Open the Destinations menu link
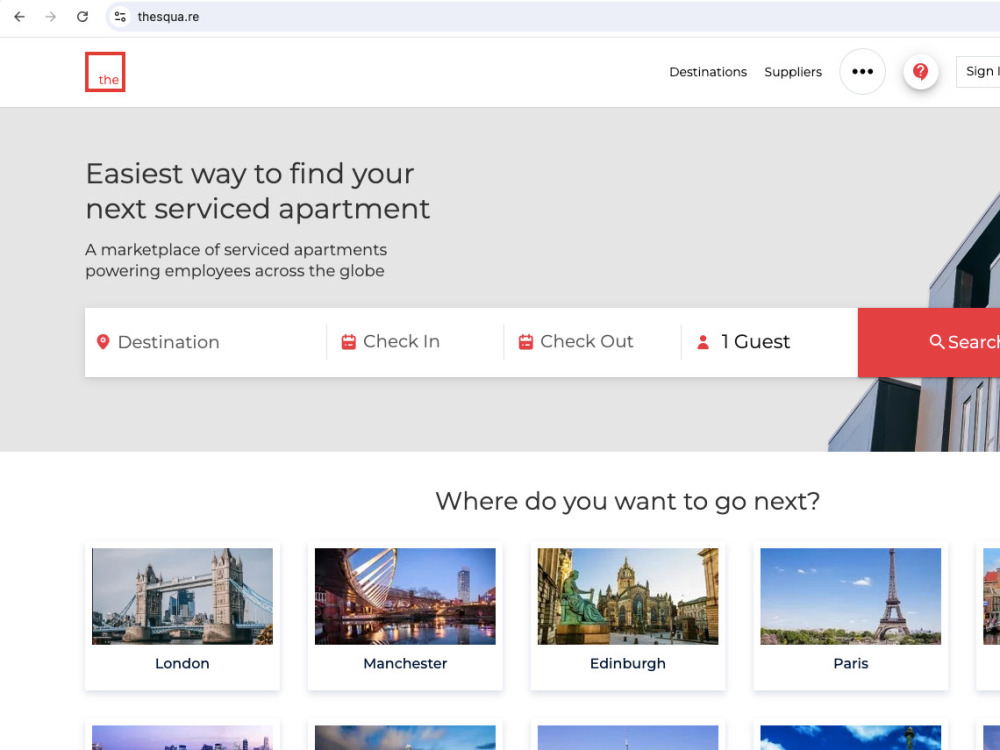This screenshot has height=750, width=1000. pyautogui.click(x=708, y=72)
